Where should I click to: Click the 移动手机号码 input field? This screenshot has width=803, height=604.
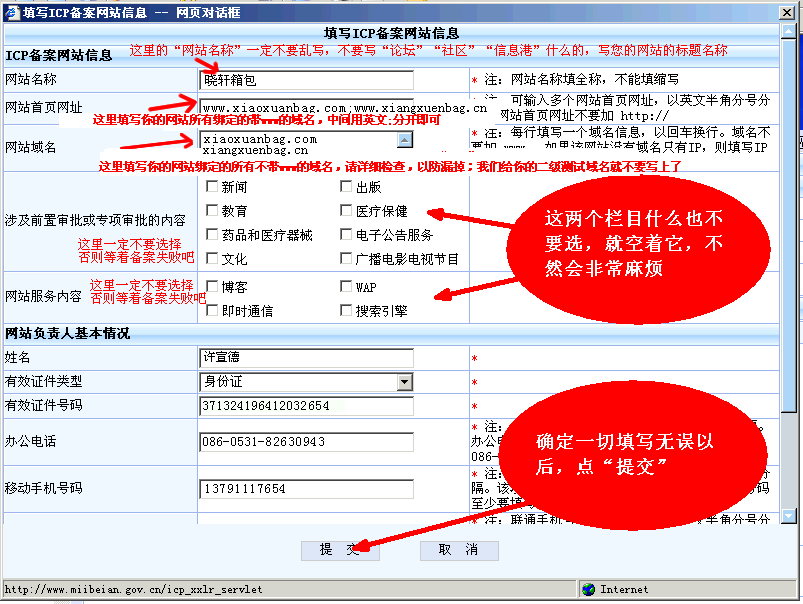pyautogui.click(x=306, y=489)
